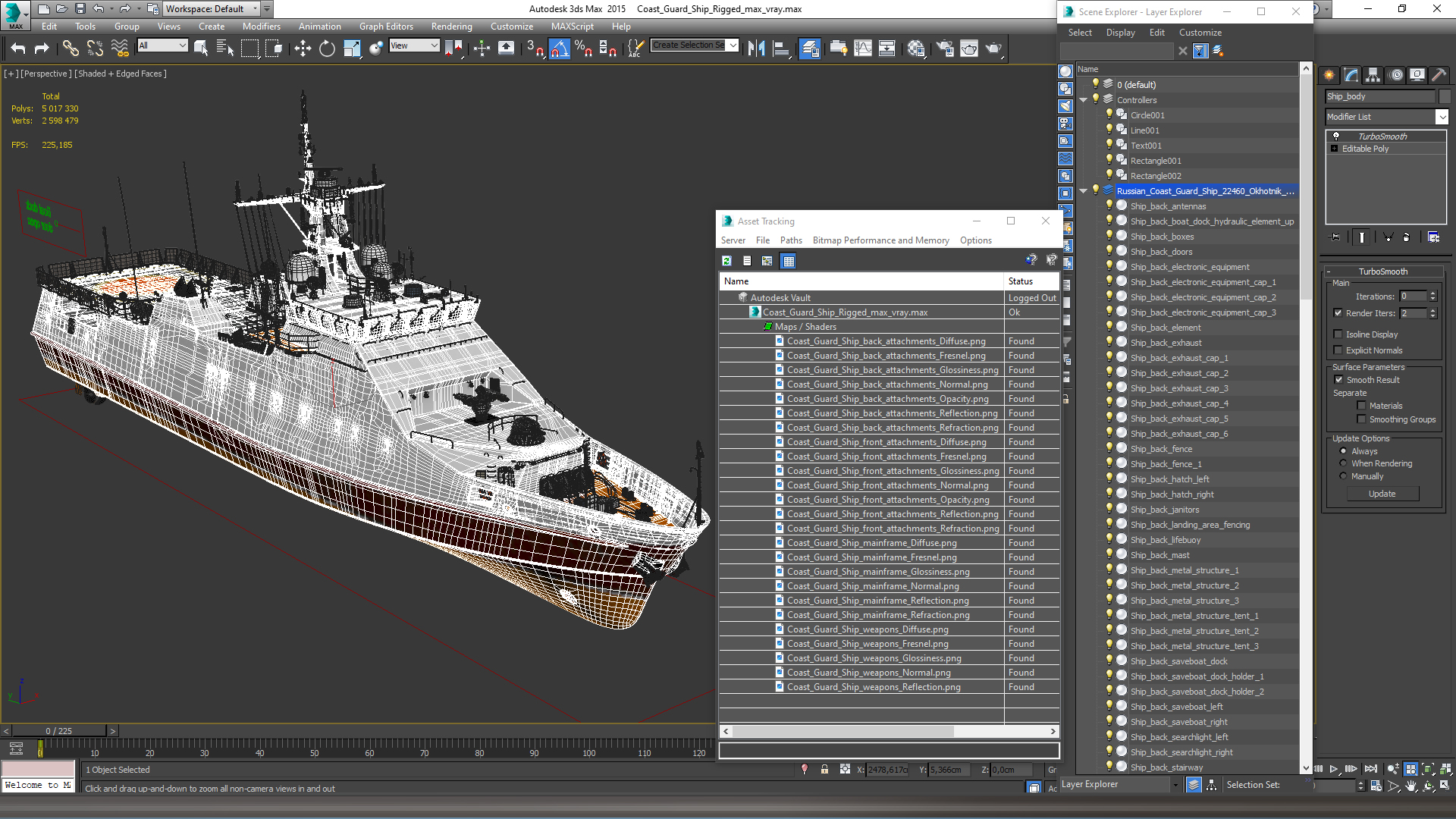Toggle the Smooth Result checkbox
Viewport: 1456px width, 819px height.
pyautogui.click(x=1338, y=380)
